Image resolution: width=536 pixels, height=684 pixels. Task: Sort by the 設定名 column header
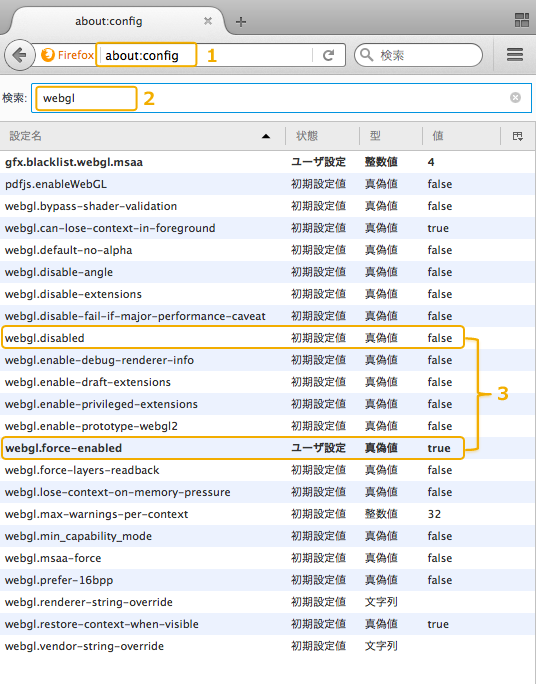142,136
